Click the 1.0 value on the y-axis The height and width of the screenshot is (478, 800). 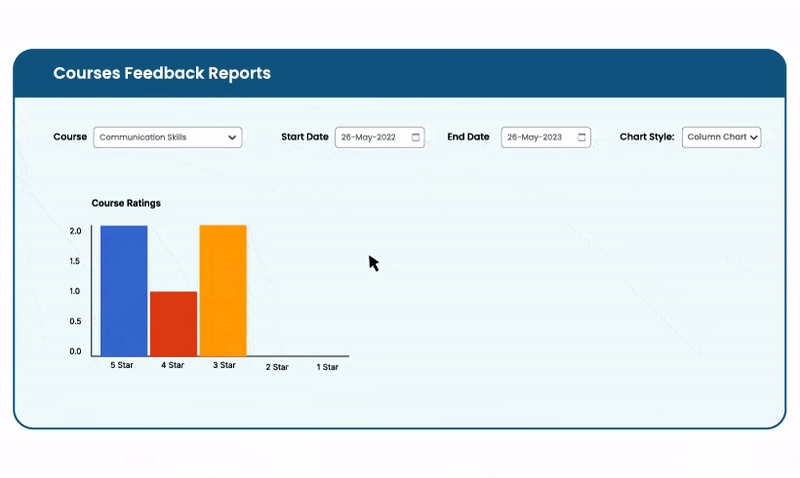pyautogui.click(x=75, y=291)
